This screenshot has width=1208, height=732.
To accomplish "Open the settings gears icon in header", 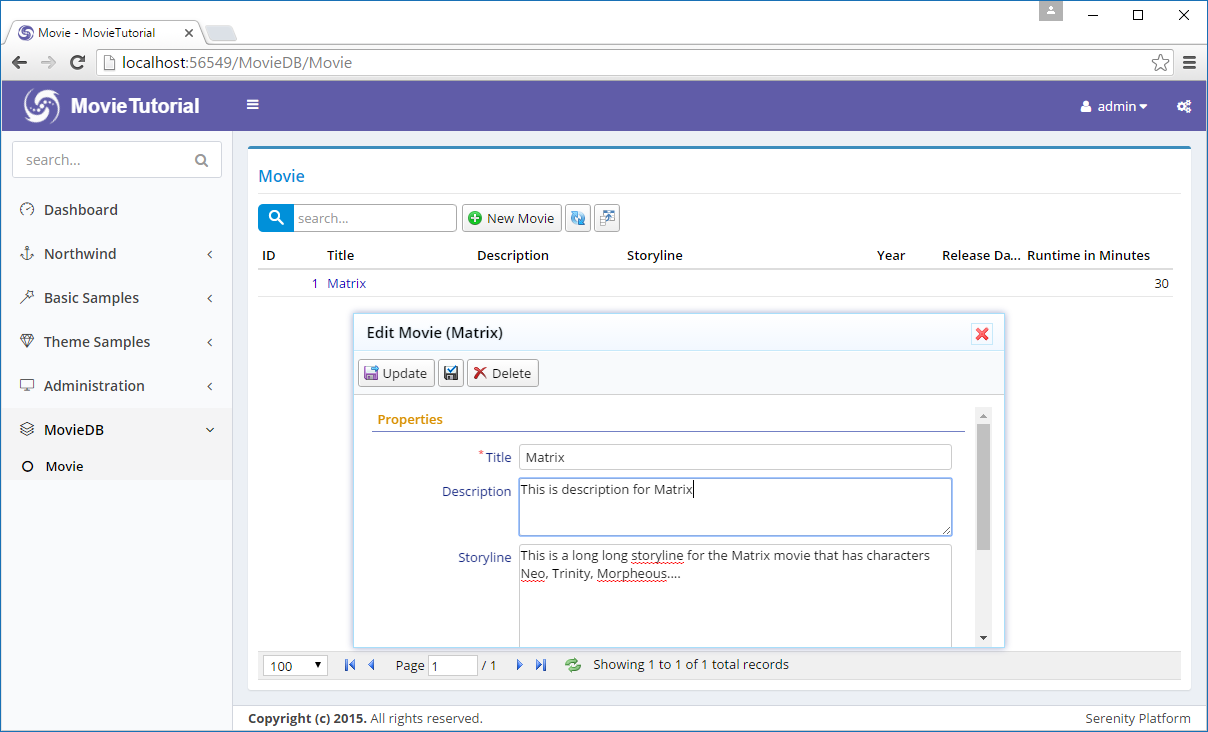I will click(1184, 106).
